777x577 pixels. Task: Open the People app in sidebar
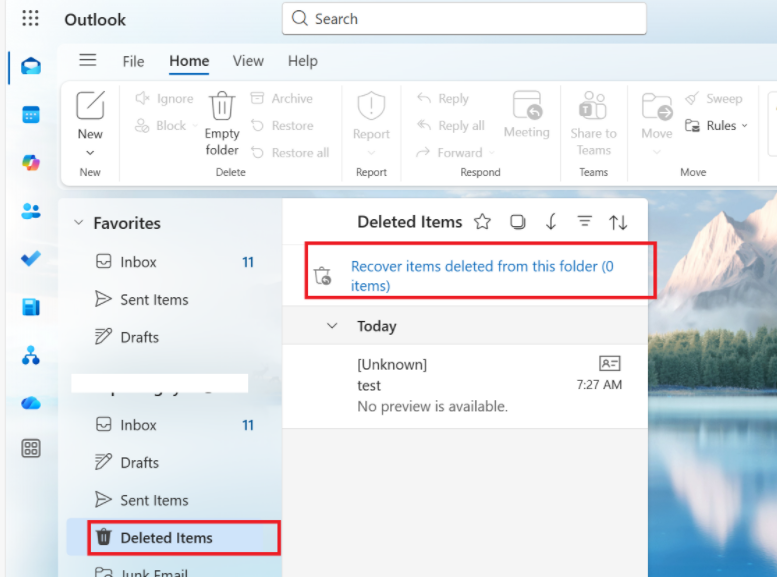31,211
